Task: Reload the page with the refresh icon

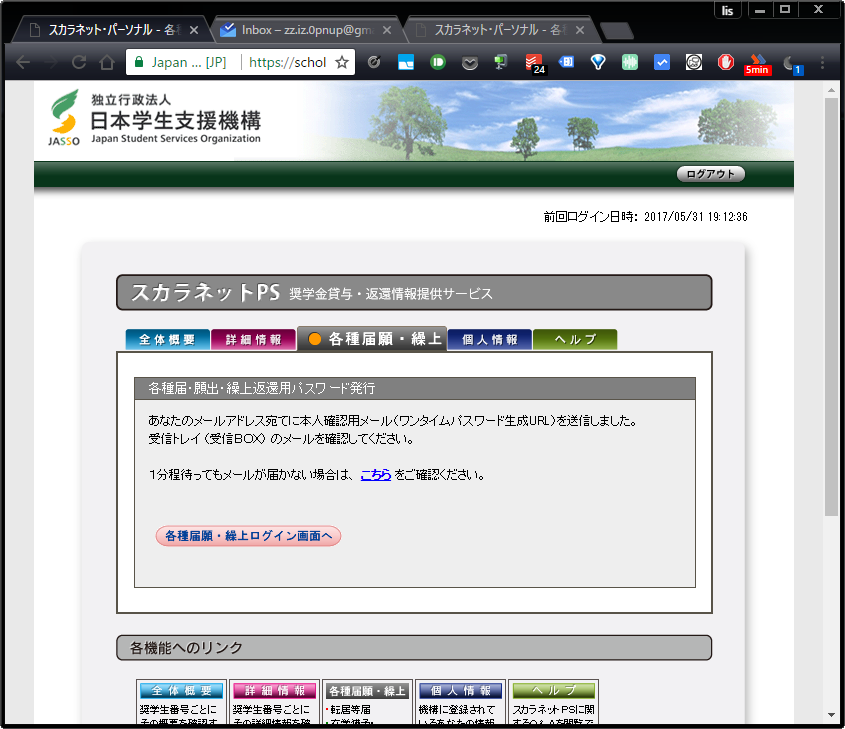Action: coord(79,63)
